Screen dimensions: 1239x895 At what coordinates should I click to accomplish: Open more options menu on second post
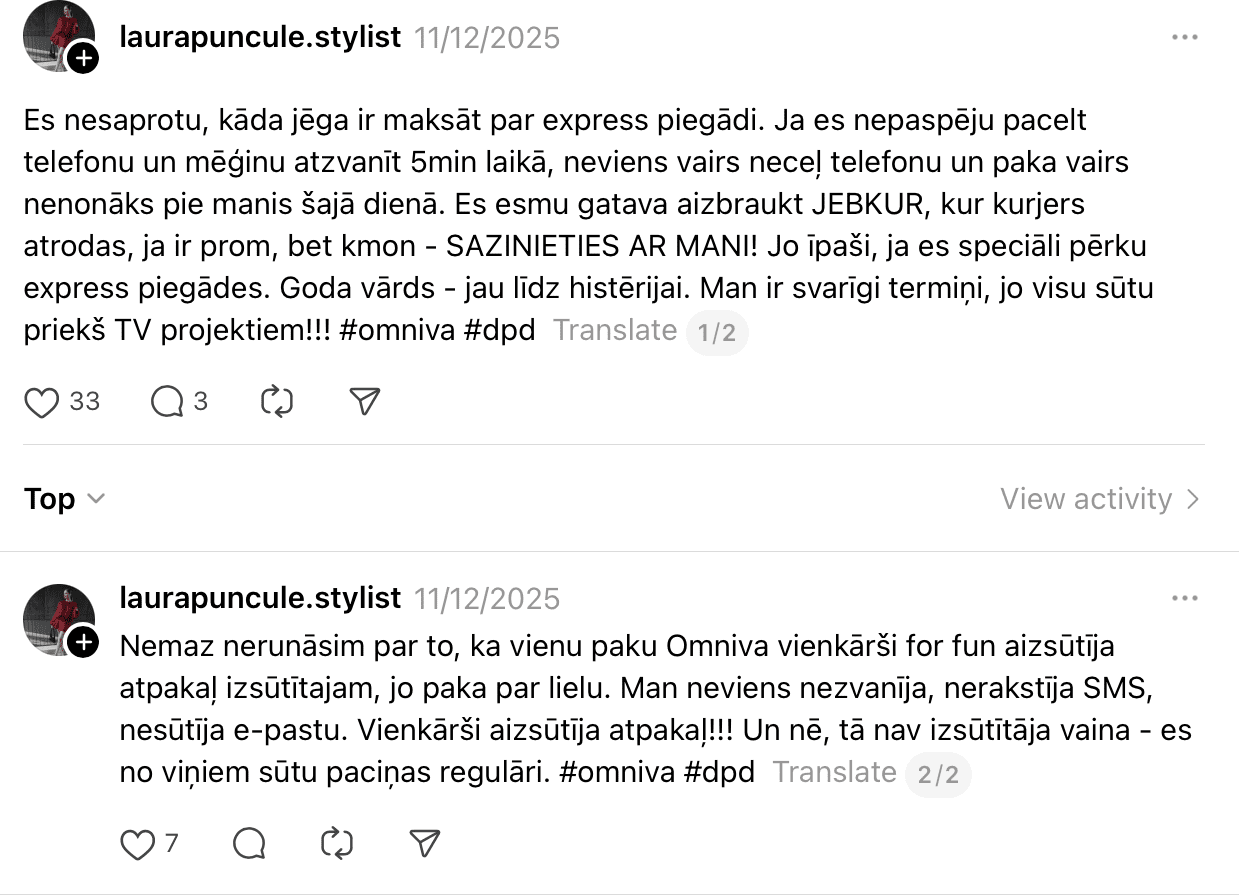point(1184,599)
